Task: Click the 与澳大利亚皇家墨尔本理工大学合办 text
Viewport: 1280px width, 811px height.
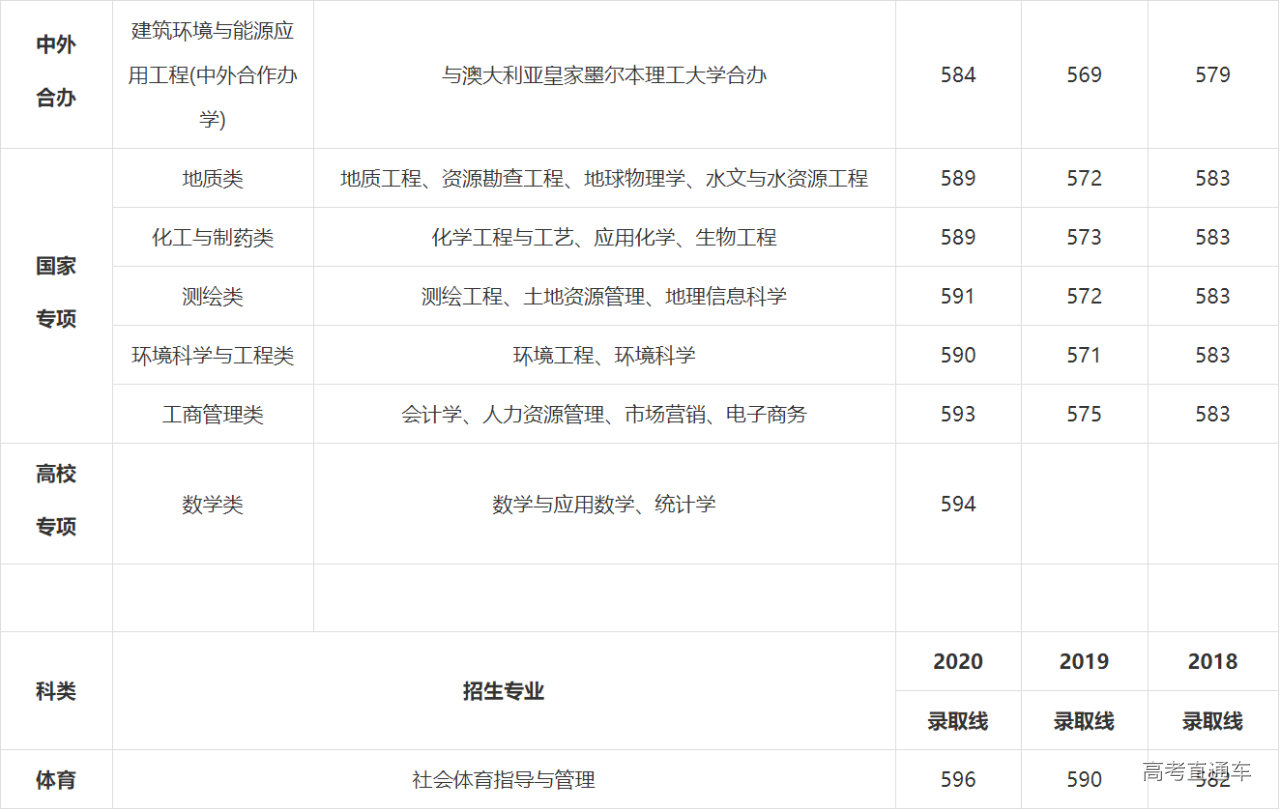Action: (x=604, y=75)
